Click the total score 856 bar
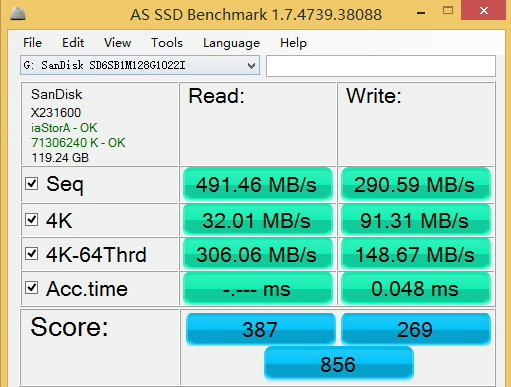This screenshot has width=511, height=387. [339, 363]
